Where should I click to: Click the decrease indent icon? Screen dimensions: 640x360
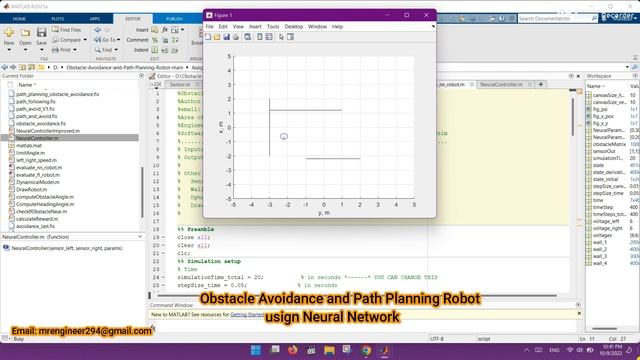coord(175,50)
